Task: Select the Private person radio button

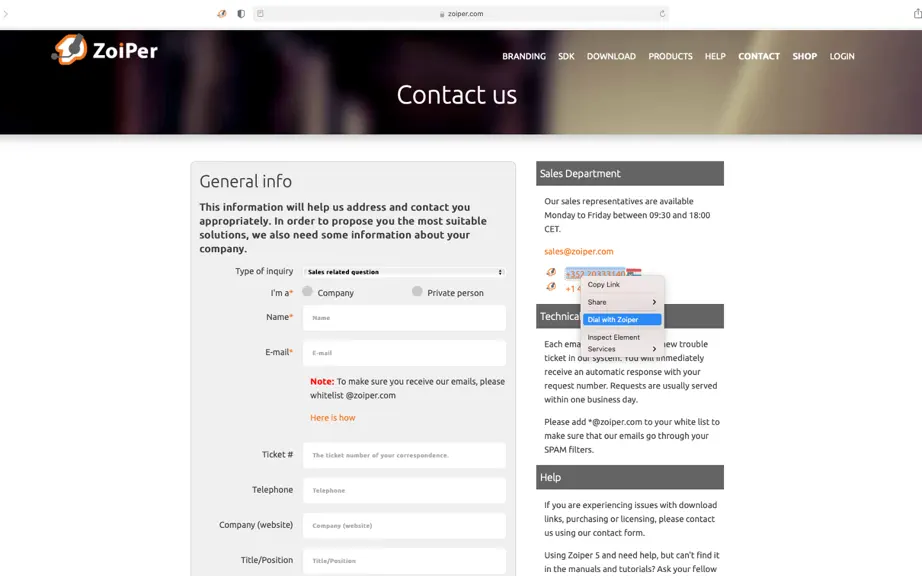Action: [x=417, y=291]
